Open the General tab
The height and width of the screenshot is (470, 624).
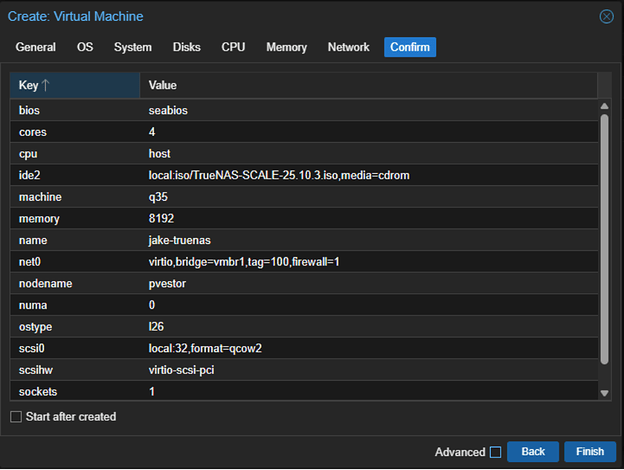(35, 47)
